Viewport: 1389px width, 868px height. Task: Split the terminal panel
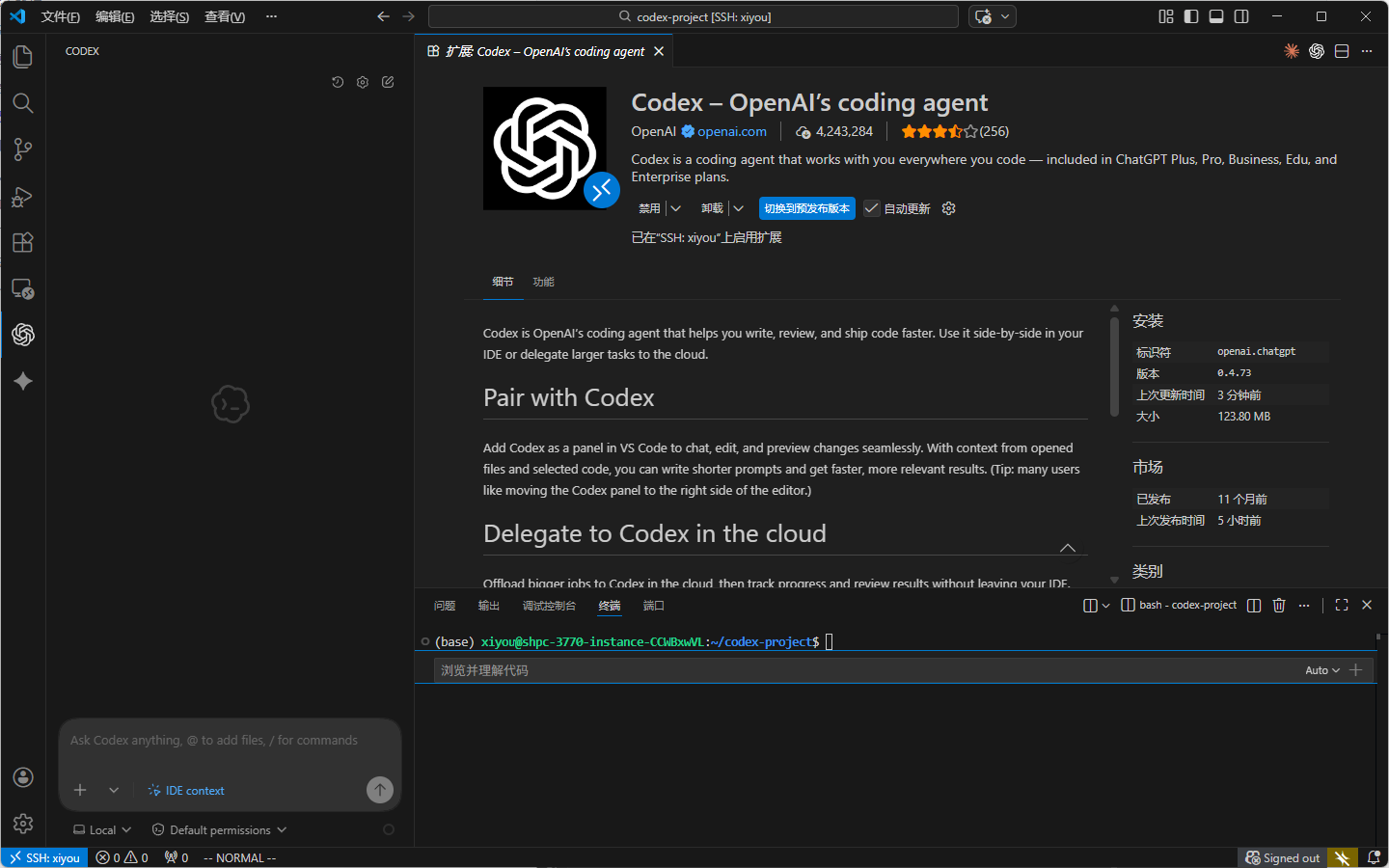click(x=1254, y=605)
